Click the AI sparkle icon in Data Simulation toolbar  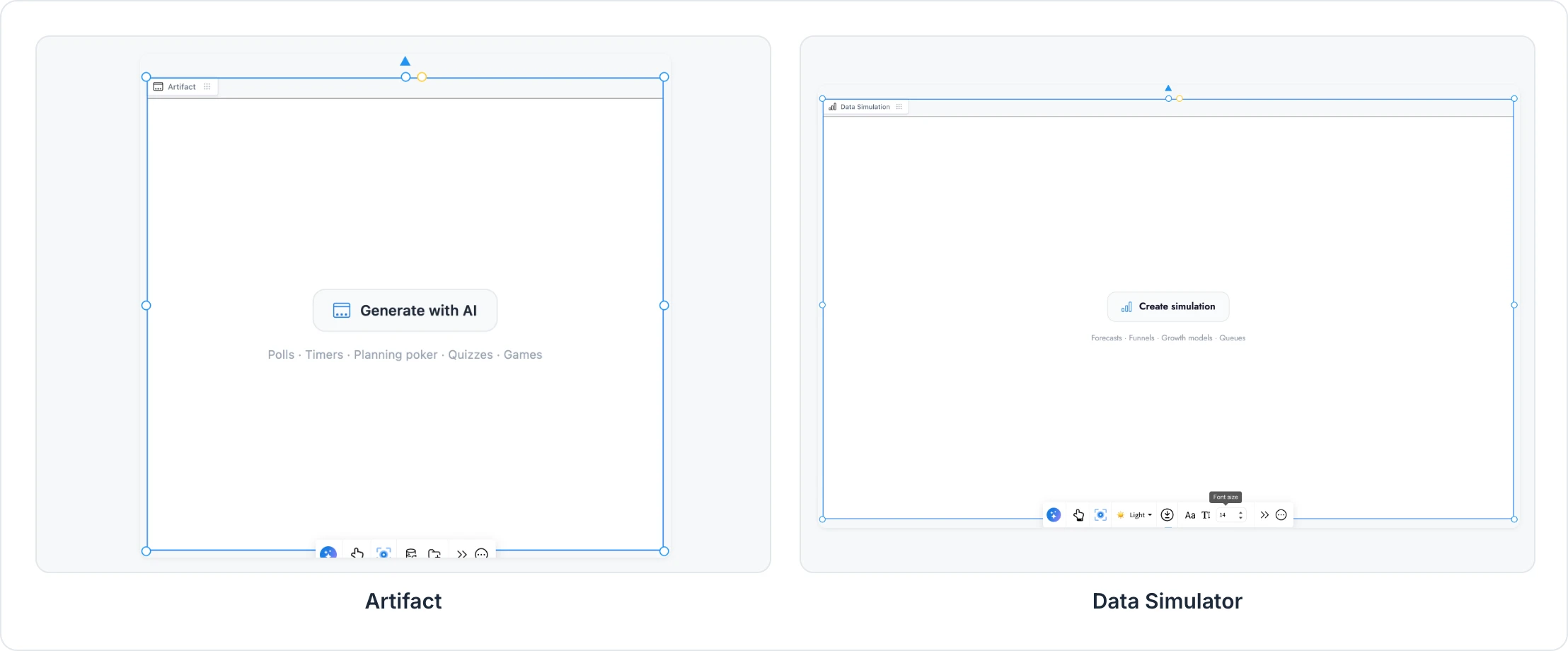1054,515
